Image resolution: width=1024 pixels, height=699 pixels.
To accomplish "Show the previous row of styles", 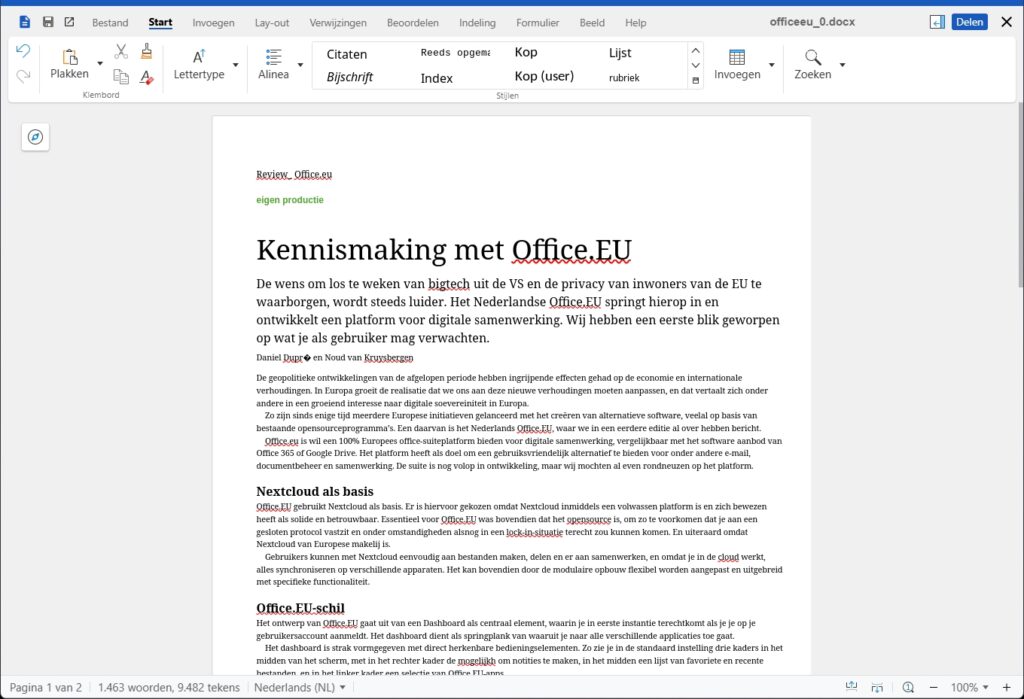I will click(x=696, y=50).
